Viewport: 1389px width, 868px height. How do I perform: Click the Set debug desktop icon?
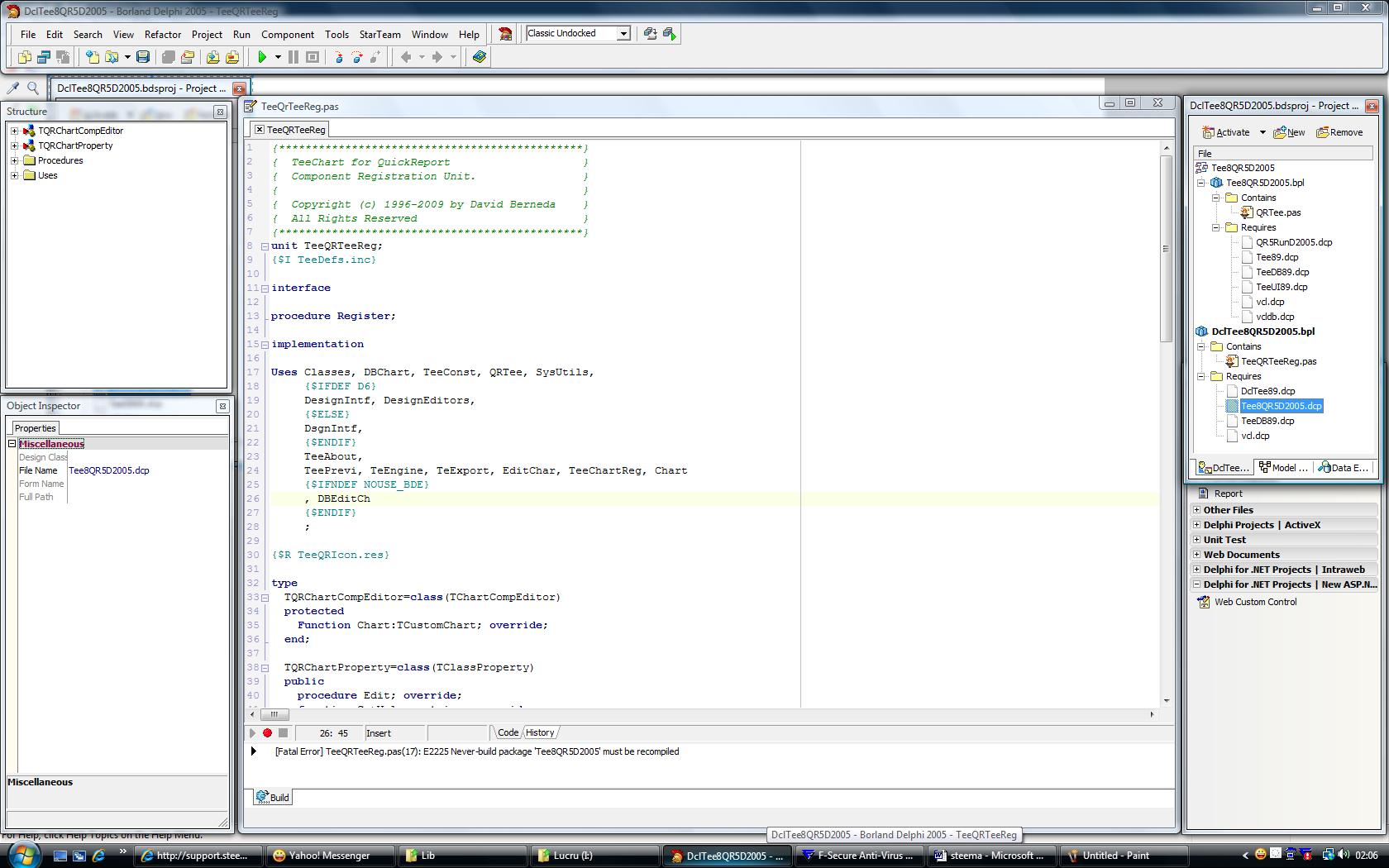[670, 34]
